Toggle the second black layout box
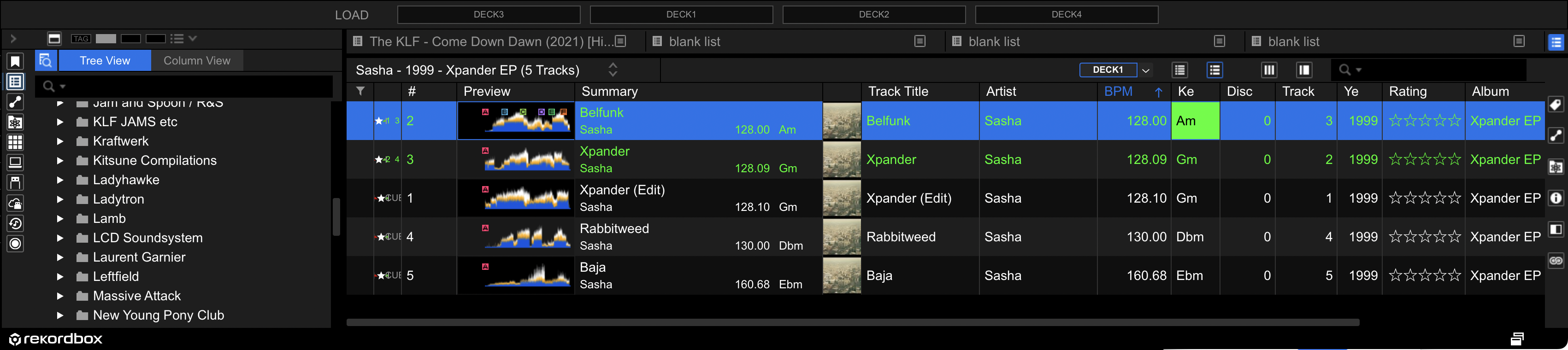 [156, 39]
